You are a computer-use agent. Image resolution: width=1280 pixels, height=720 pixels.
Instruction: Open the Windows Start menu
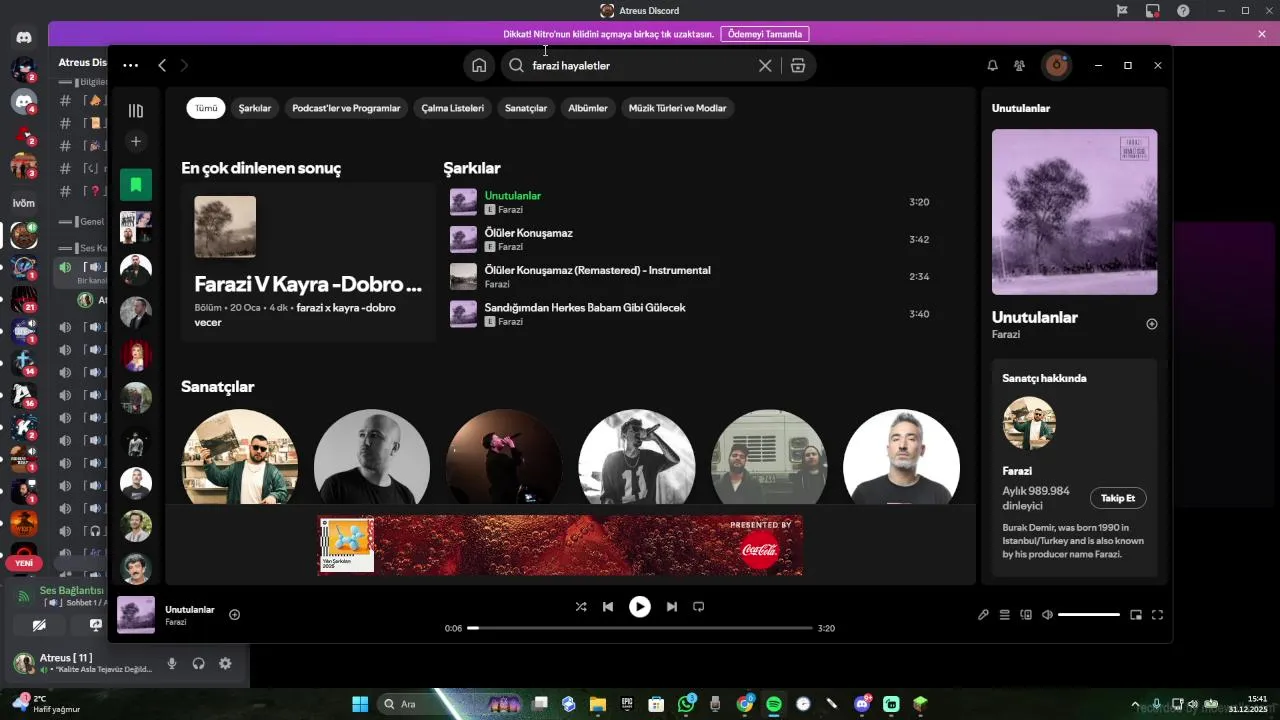click(x=360, y=704)
